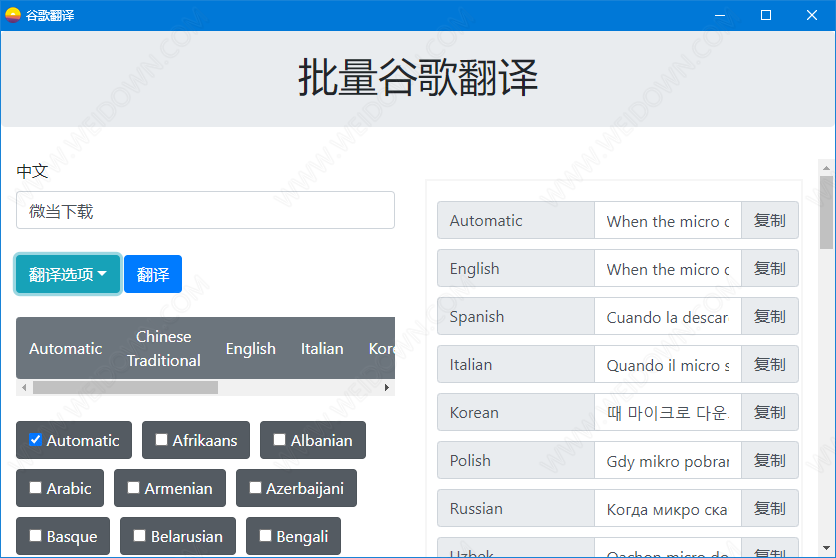Check the Bengali language option

tap(265, 536)
